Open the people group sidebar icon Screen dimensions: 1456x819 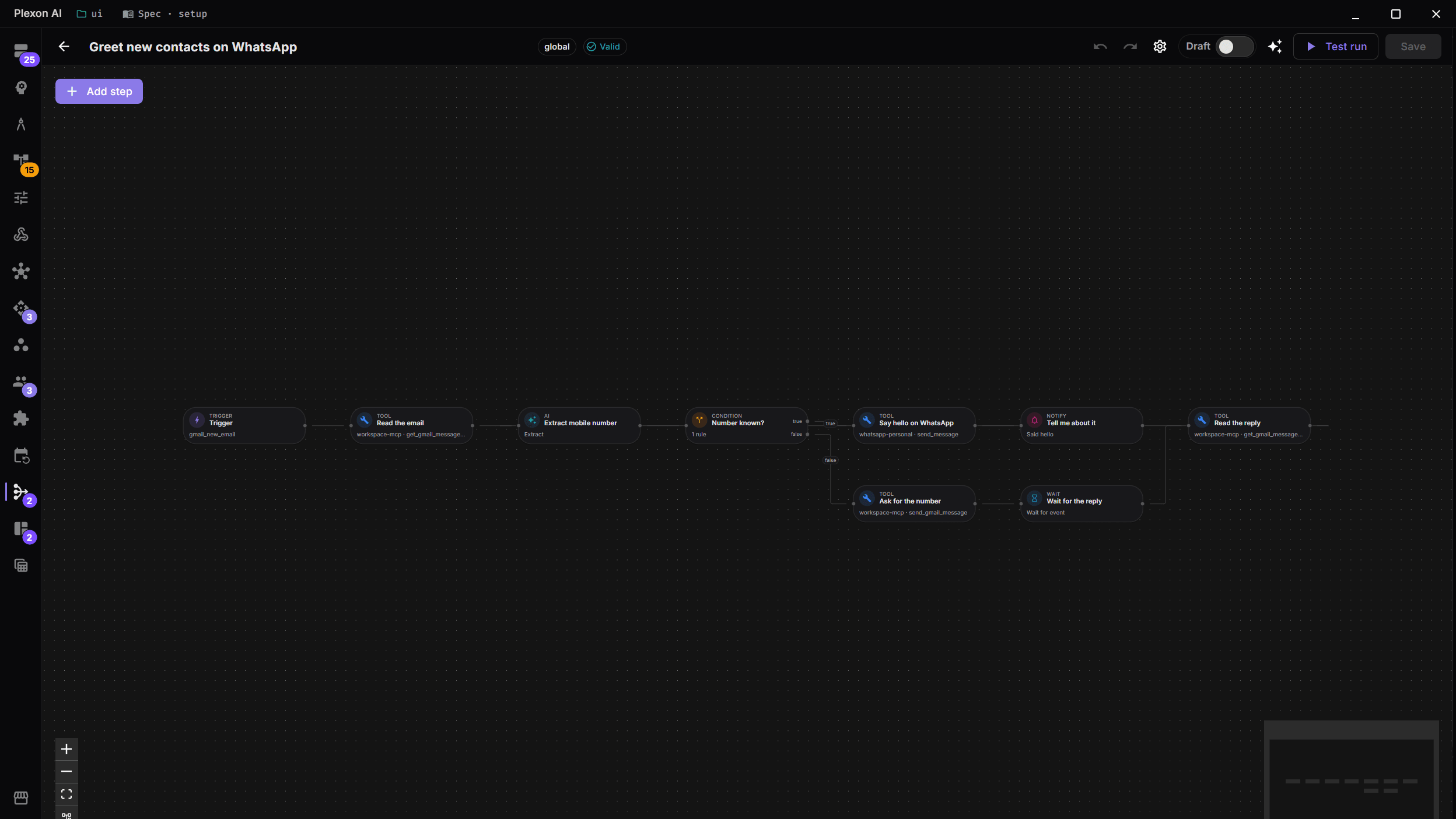pyautogui.click(x=21, y=381)
